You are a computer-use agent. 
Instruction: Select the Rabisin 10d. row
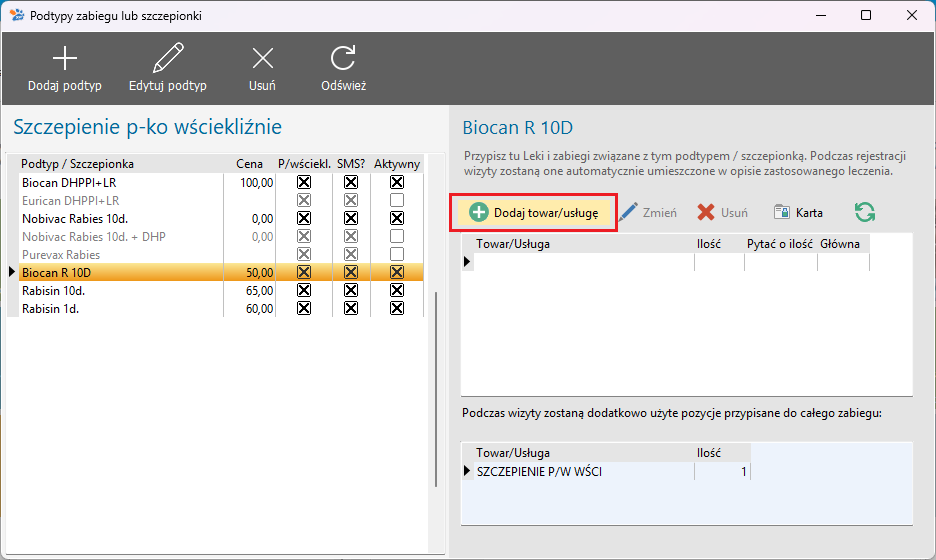click(221, 291)
